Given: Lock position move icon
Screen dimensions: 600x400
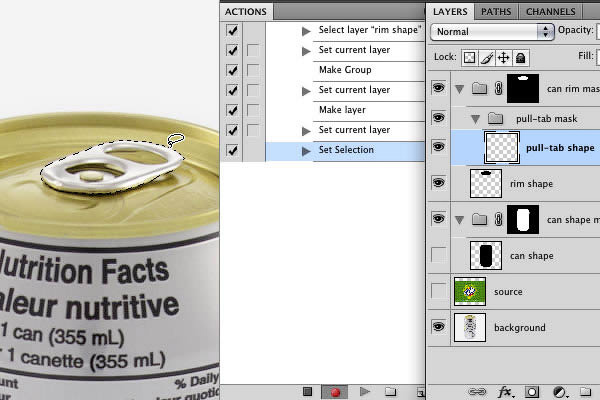Looking at the screenshot, I should [x=503, y=58].
